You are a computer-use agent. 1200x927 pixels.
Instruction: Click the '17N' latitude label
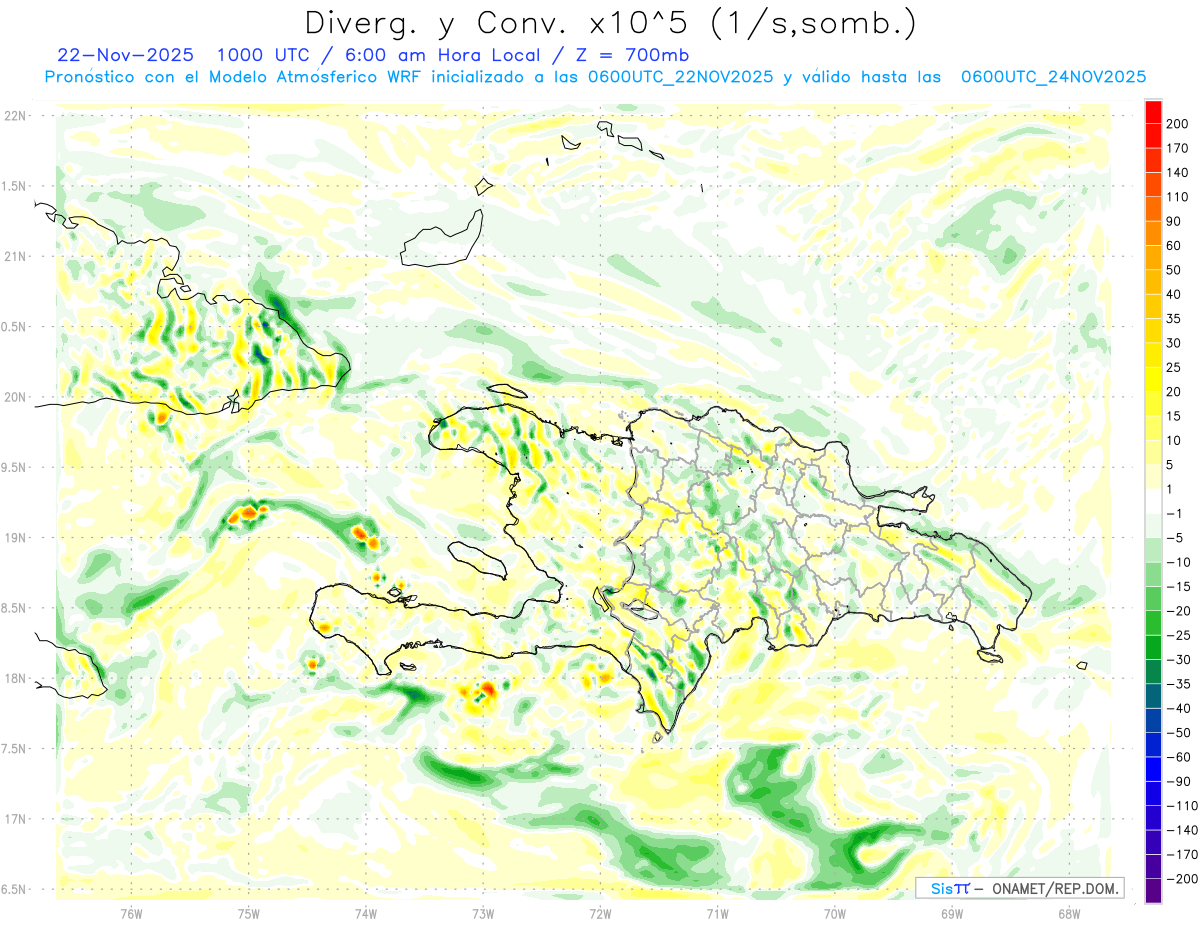pyautogui.click(x=14, y=819)
